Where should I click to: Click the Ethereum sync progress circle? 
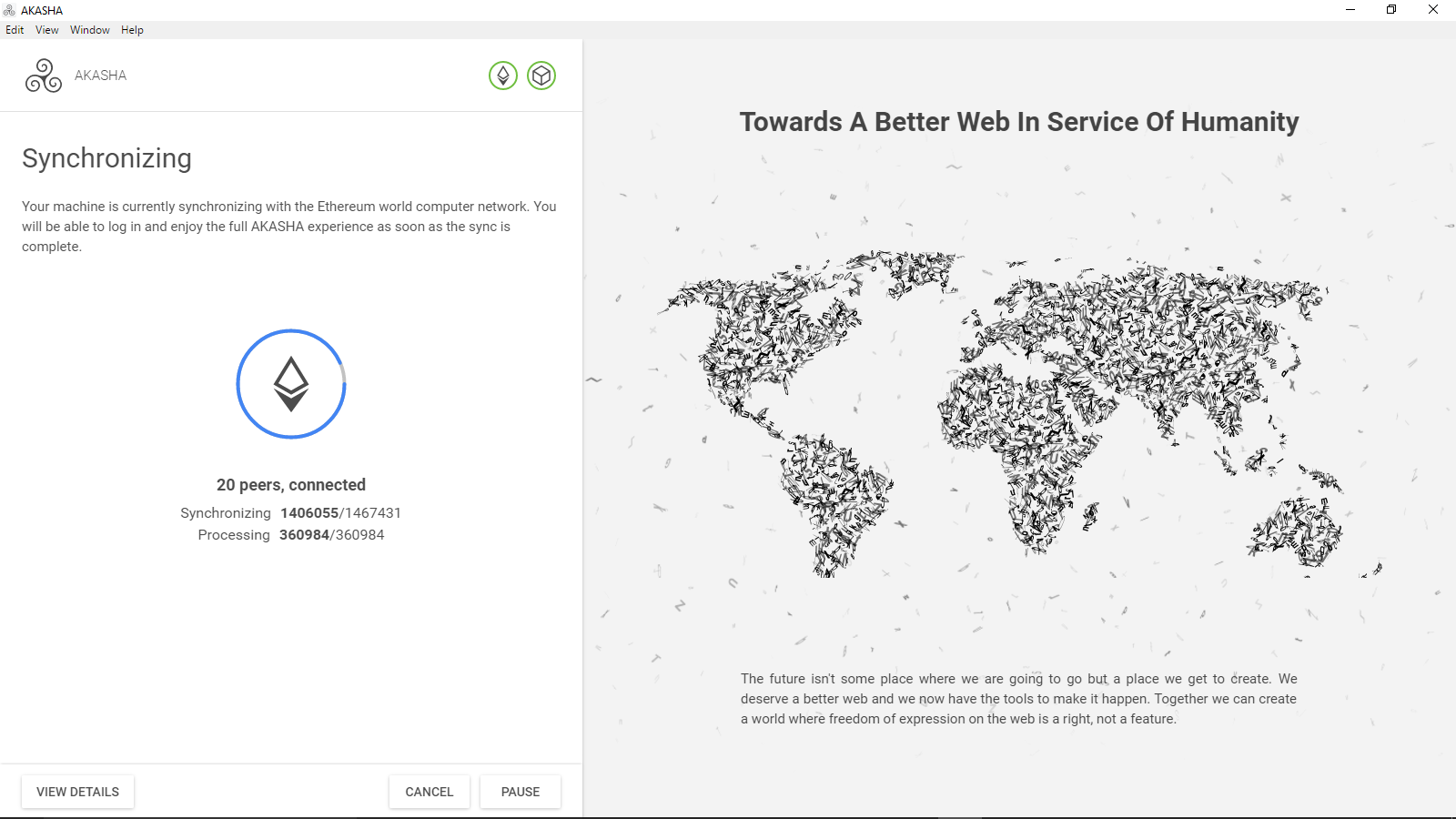pos(291,384)
